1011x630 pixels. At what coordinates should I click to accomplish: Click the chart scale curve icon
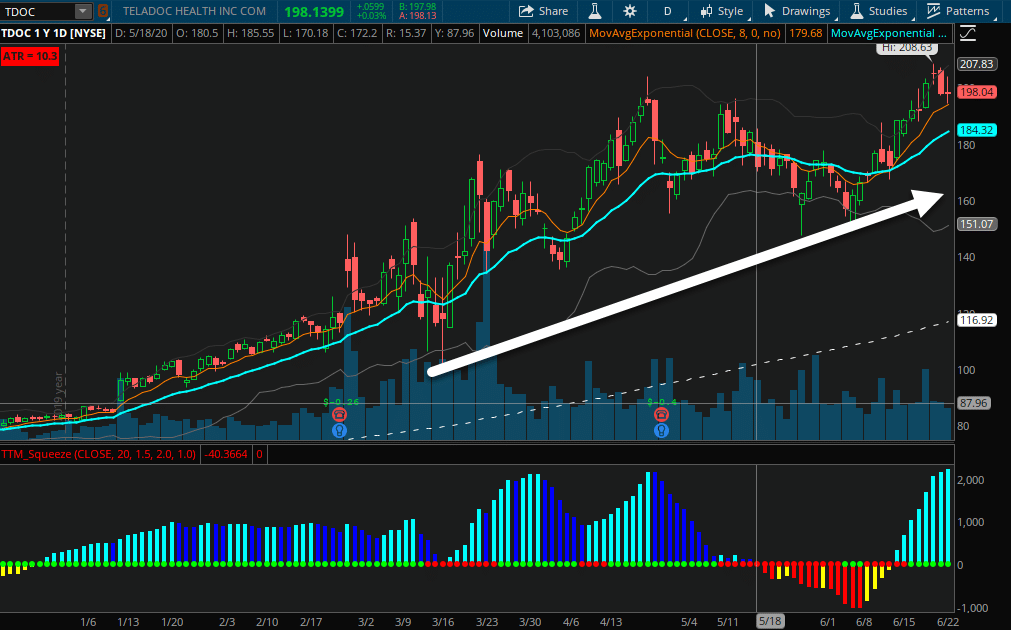pos(967,33)
